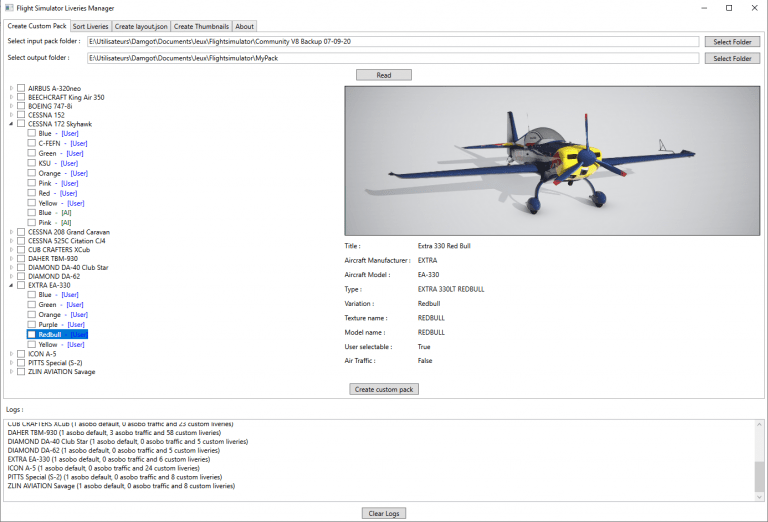Select the Orange livery under CESSNA 172 Skyhawk
This screenshot has height=522, width=768.
pyautogui.click(x=63, y=173)
